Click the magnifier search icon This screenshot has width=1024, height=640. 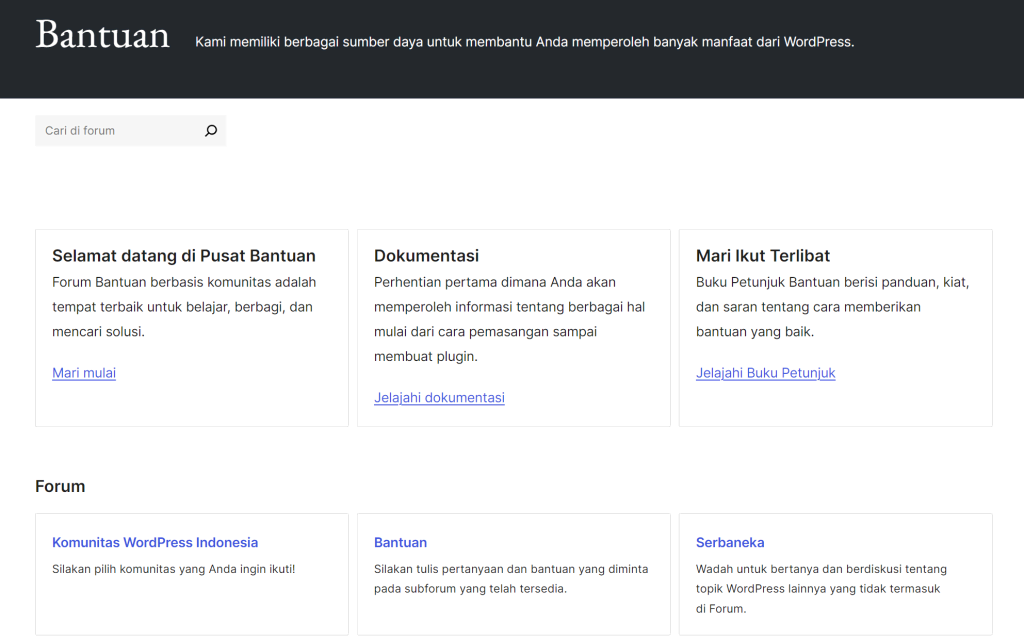pyautogui.click(x=211, y=131)
